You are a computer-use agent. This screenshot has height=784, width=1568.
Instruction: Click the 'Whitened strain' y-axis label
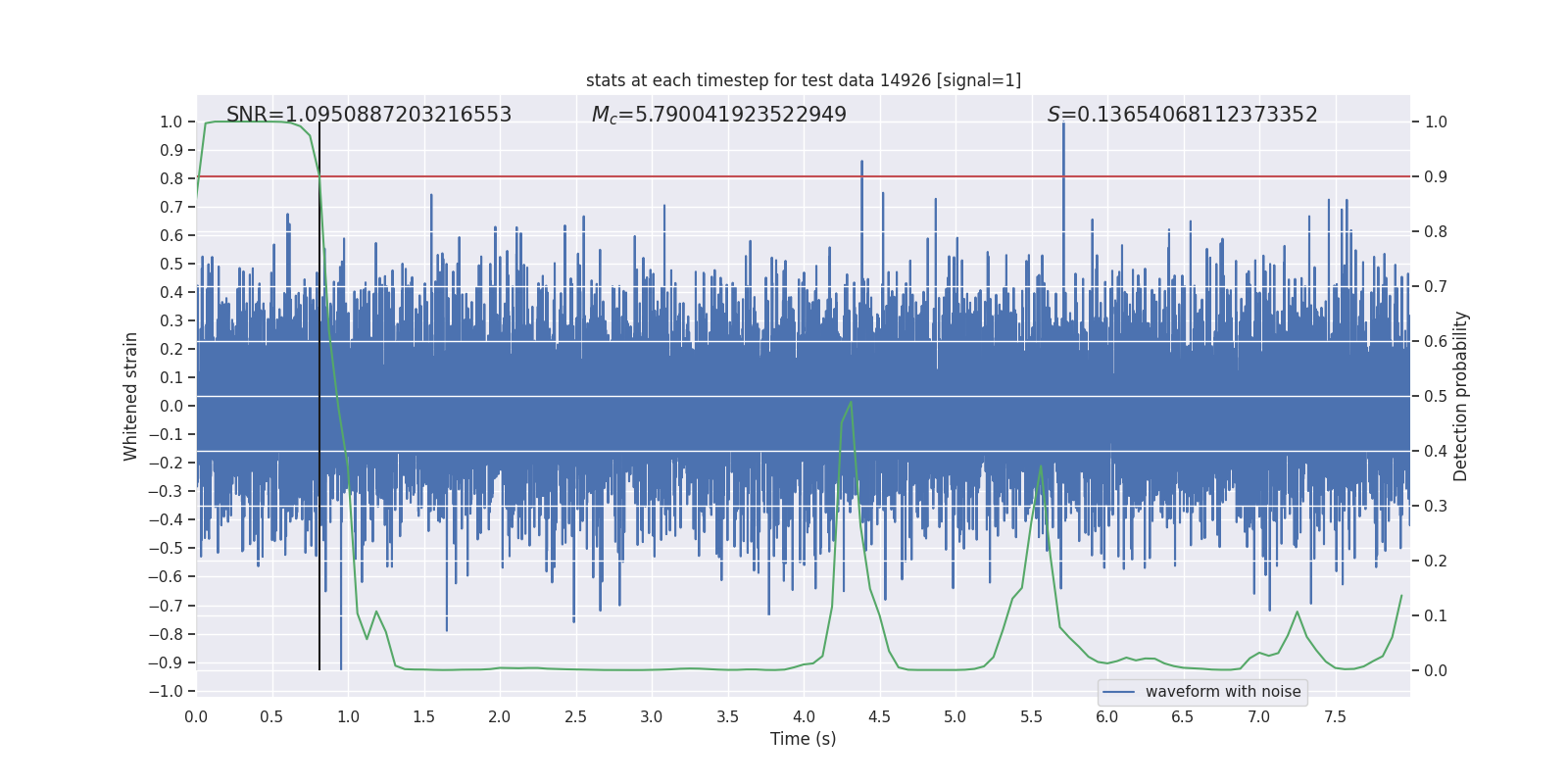[x=131, y=396]
